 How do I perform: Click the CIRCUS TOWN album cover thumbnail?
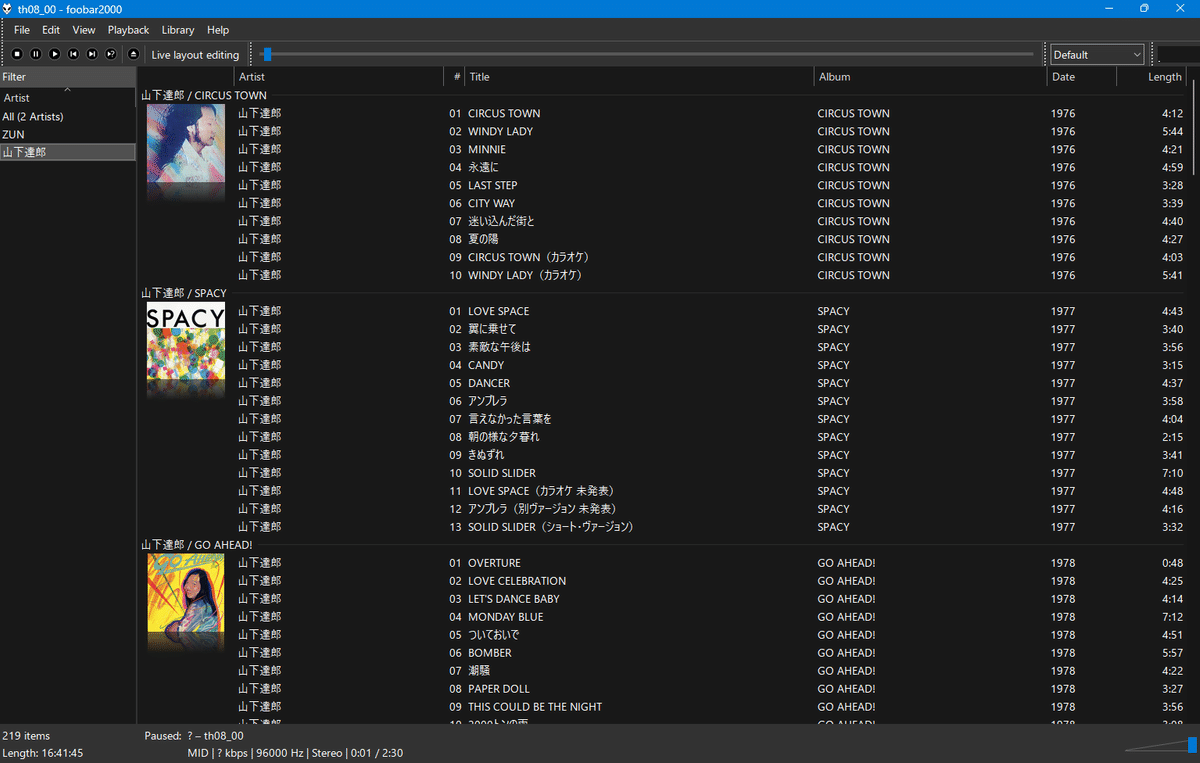pyautogui.click(x=186, y=144)
